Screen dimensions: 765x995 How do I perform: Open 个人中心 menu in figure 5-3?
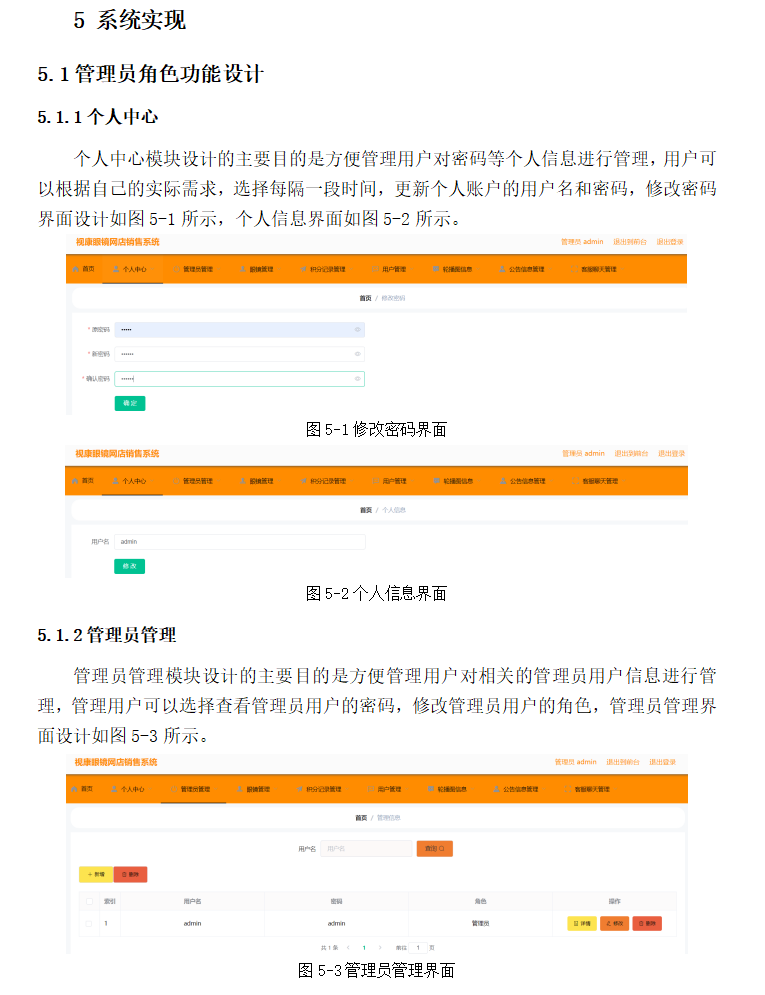tap(128, 789)
